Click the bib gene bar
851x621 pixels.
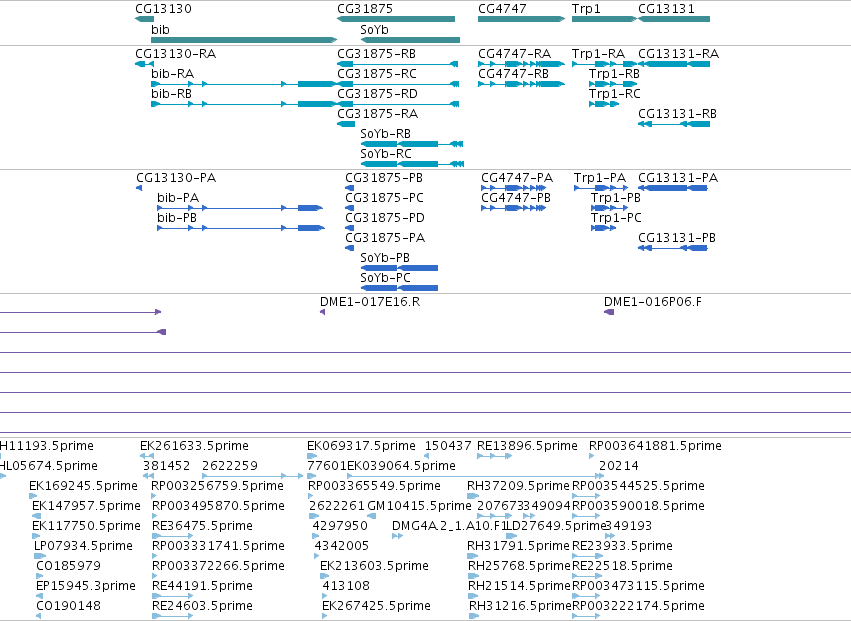244,40
